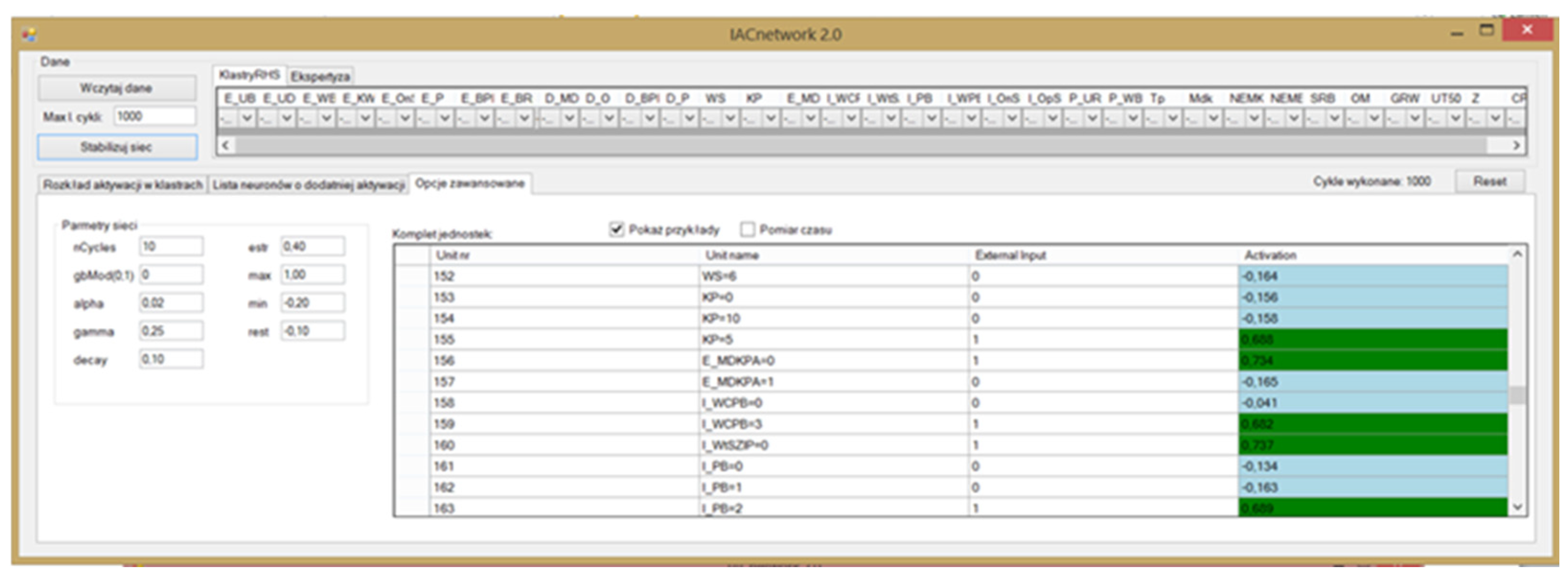Click the table scroll up arrow
Viewport: 1568px width, 579px height.
tap(1517, 255)
